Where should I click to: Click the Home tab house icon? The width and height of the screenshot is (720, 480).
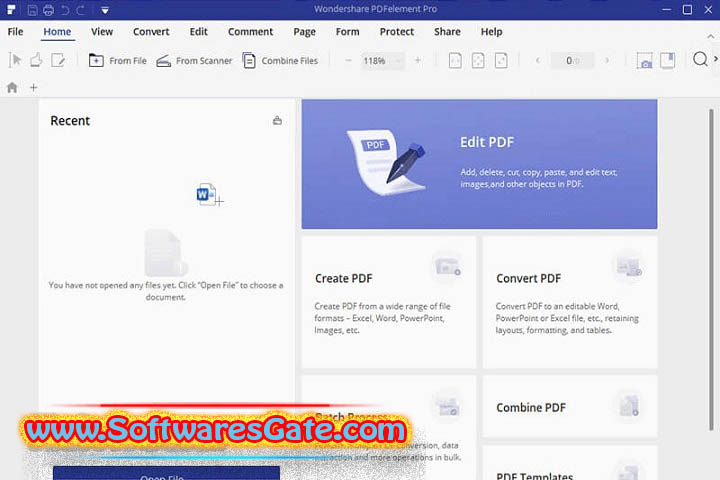coord(12,87)
